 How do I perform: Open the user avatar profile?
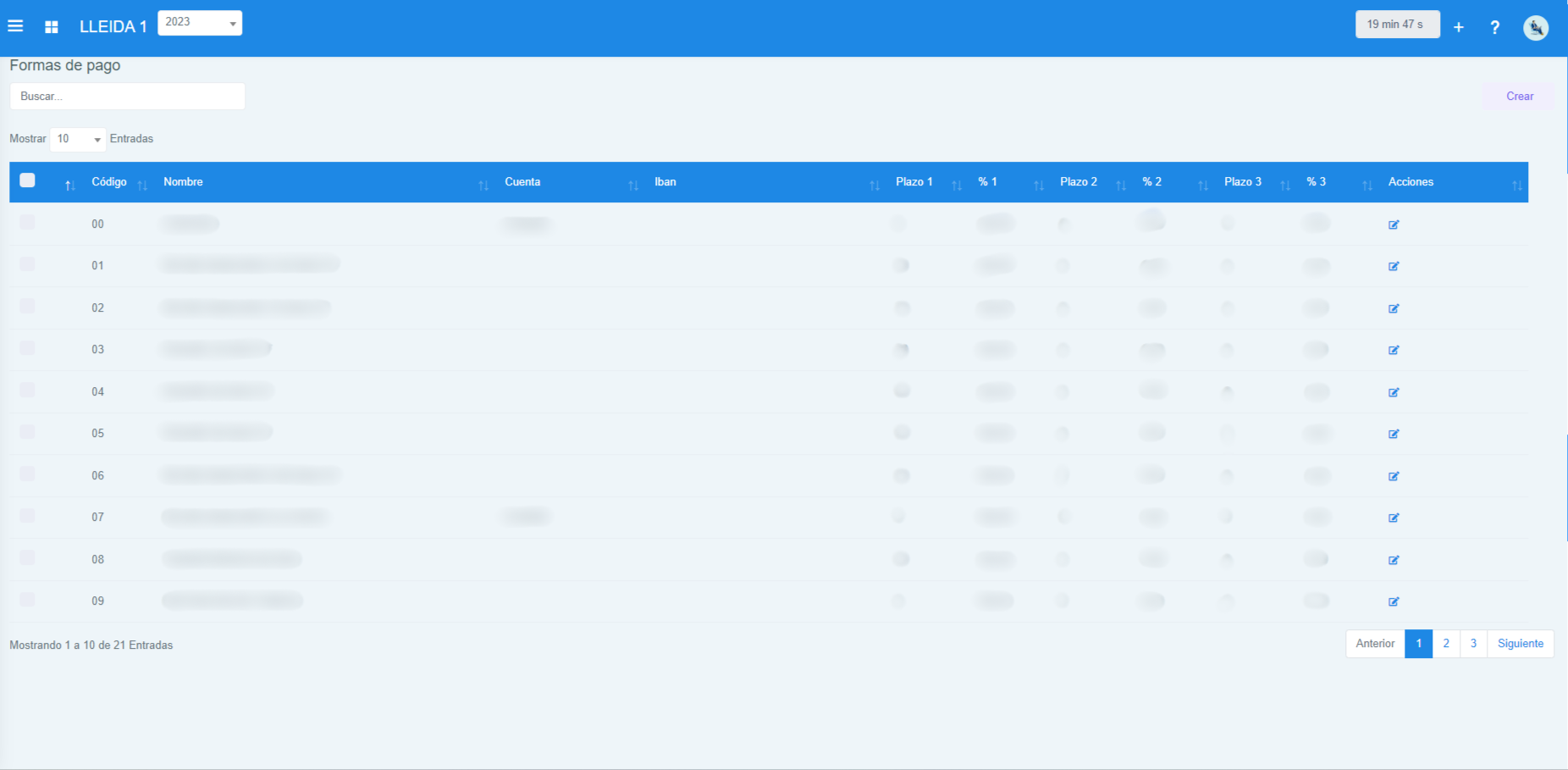[1536, 27]
